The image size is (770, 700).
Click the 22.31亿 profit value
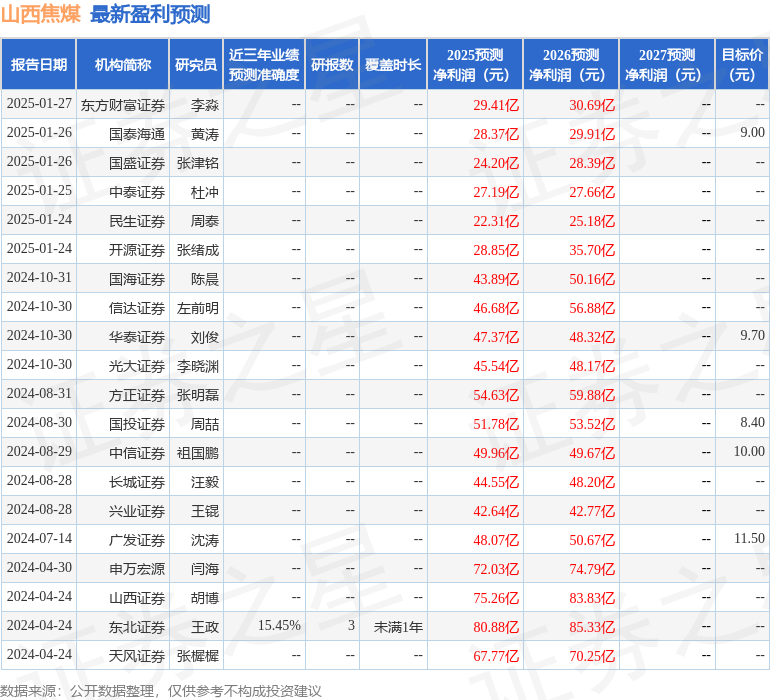pos(496,221)
